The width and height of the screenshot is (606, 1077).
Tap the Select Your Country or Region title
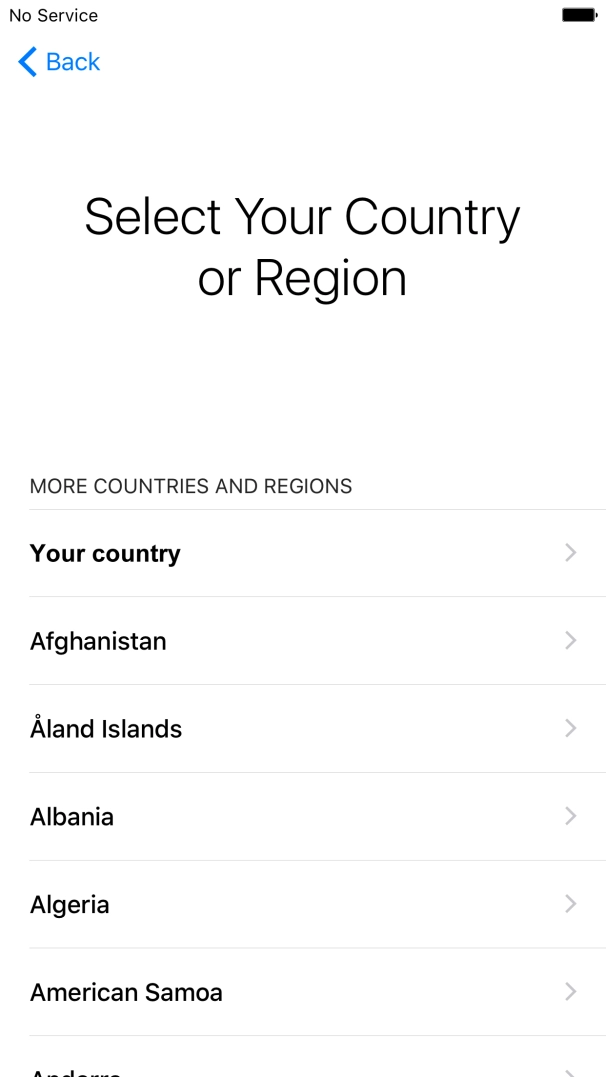[x=303, y=247]
